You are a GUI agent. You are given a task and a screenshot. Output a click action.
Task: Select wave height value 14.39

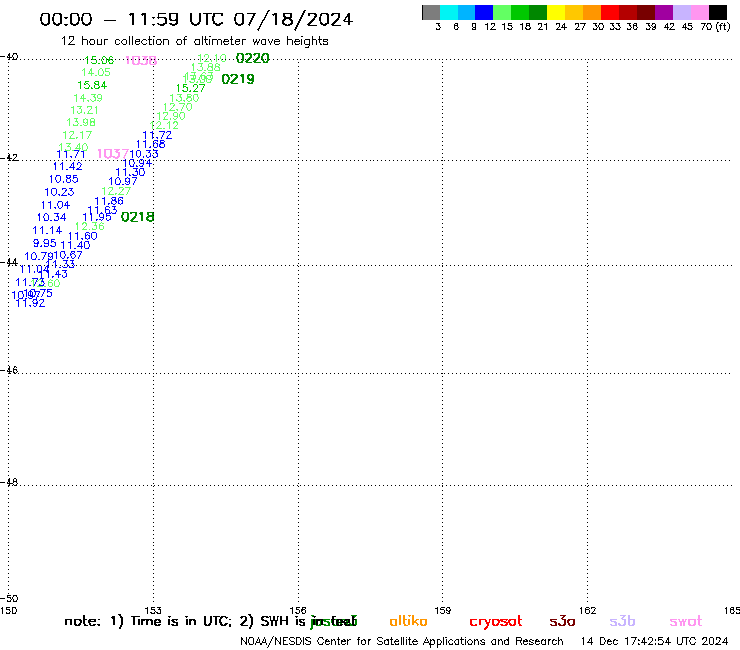88,98
